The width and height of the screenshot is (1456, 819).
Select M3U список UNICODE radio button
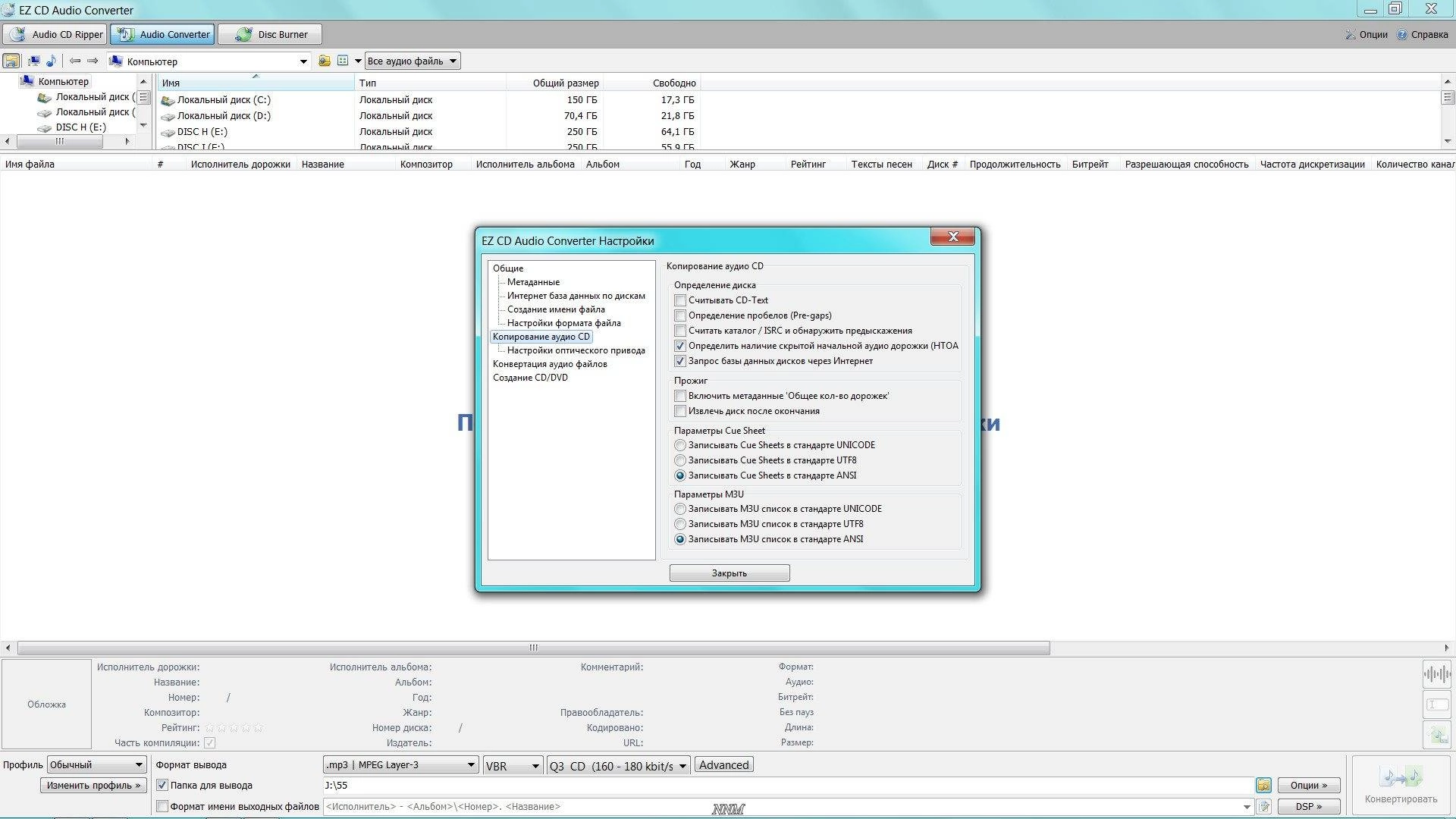pos(680,509)
